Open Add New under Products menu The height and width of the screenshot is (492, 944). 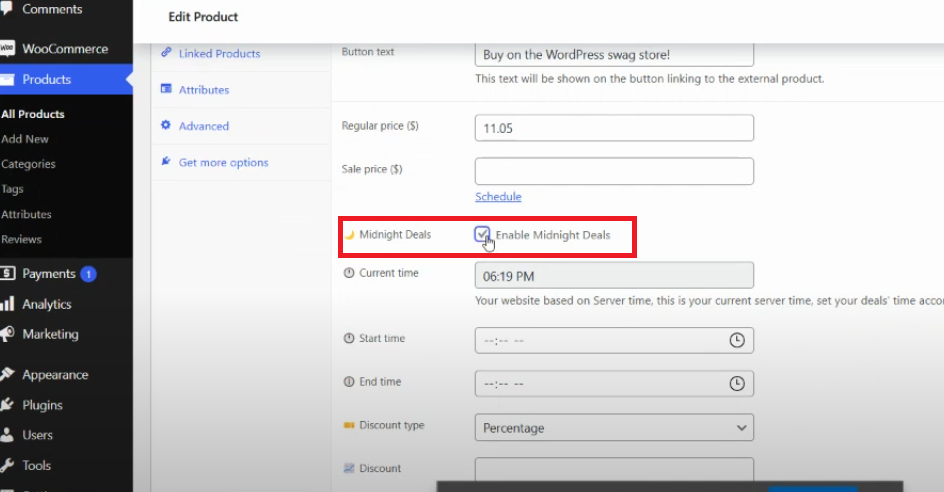coord(25,139)
